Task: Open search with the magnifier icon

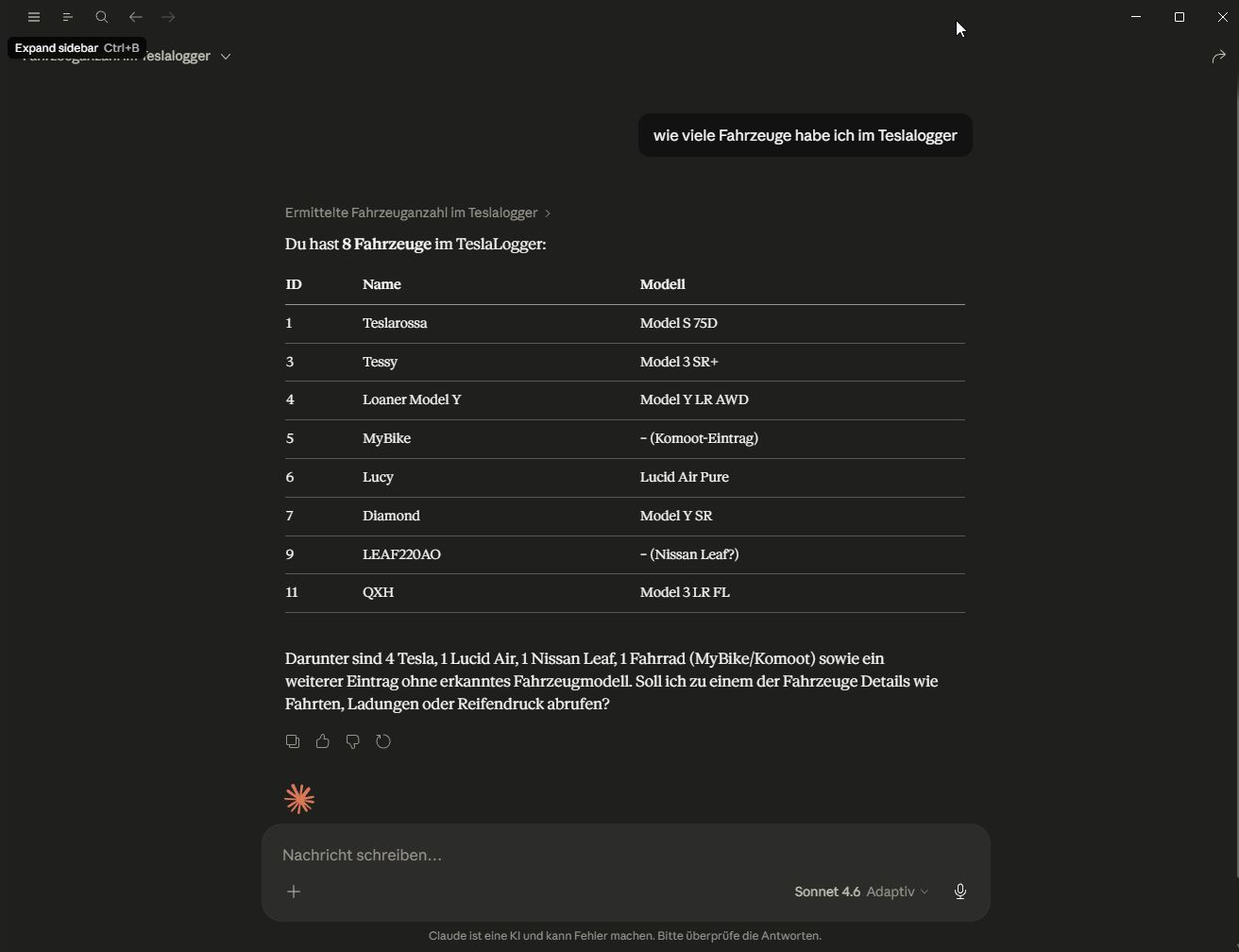Action: (x=102, y=17)
